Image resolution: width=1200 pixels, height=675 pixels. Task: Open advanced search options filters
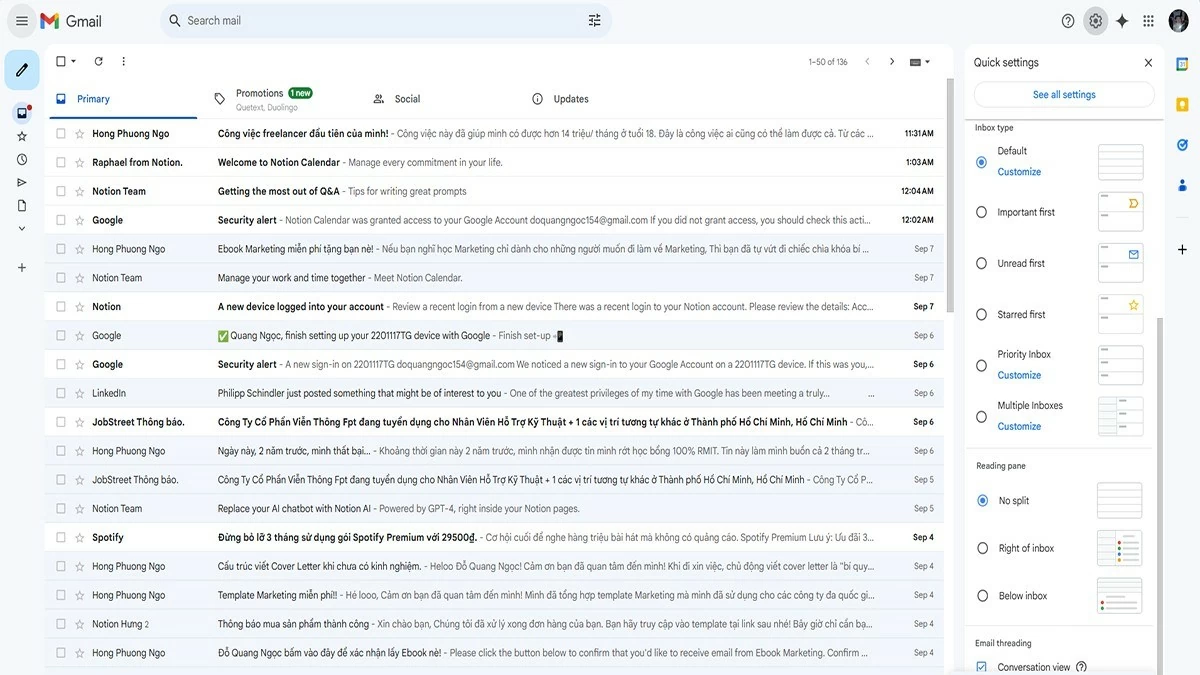pyautogui.click(x=593, y=20)
